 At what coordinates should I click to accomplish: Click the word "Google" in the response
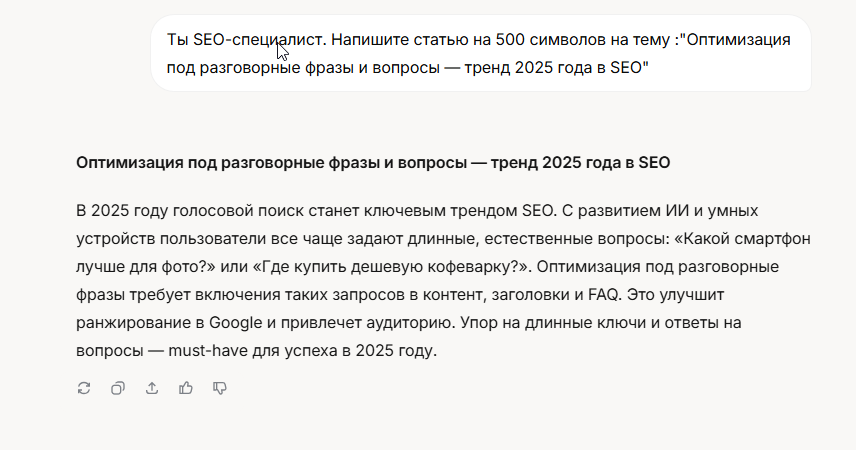pos(236,323)
